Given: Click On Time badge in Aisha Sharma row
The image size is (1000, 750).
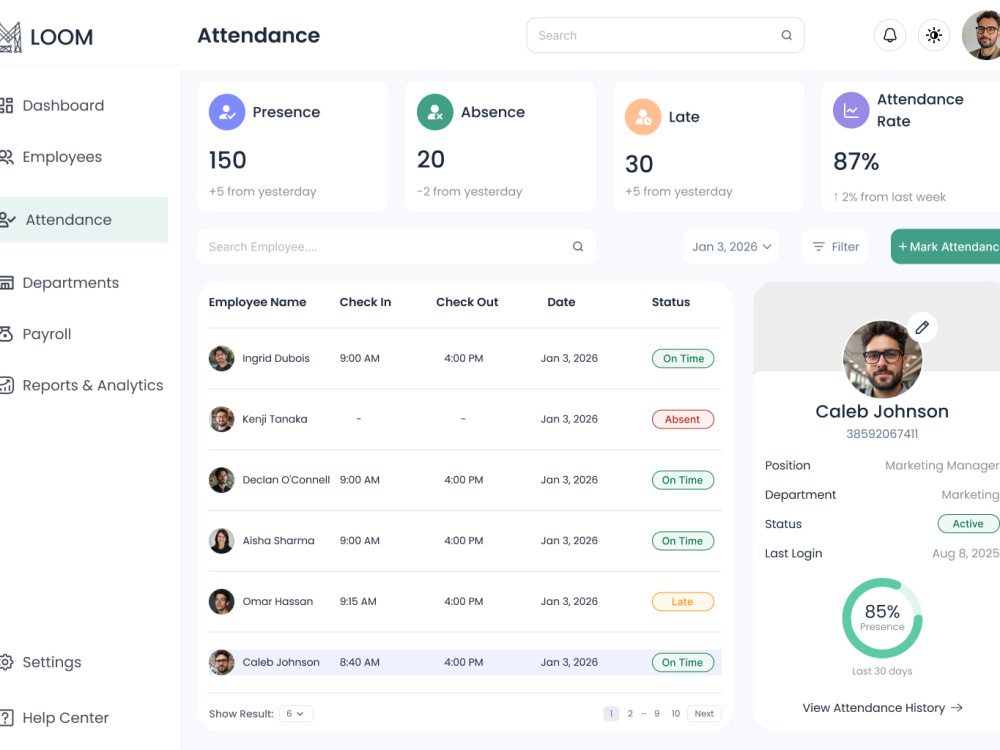Looking at the screenshot, I should [682, 541].
